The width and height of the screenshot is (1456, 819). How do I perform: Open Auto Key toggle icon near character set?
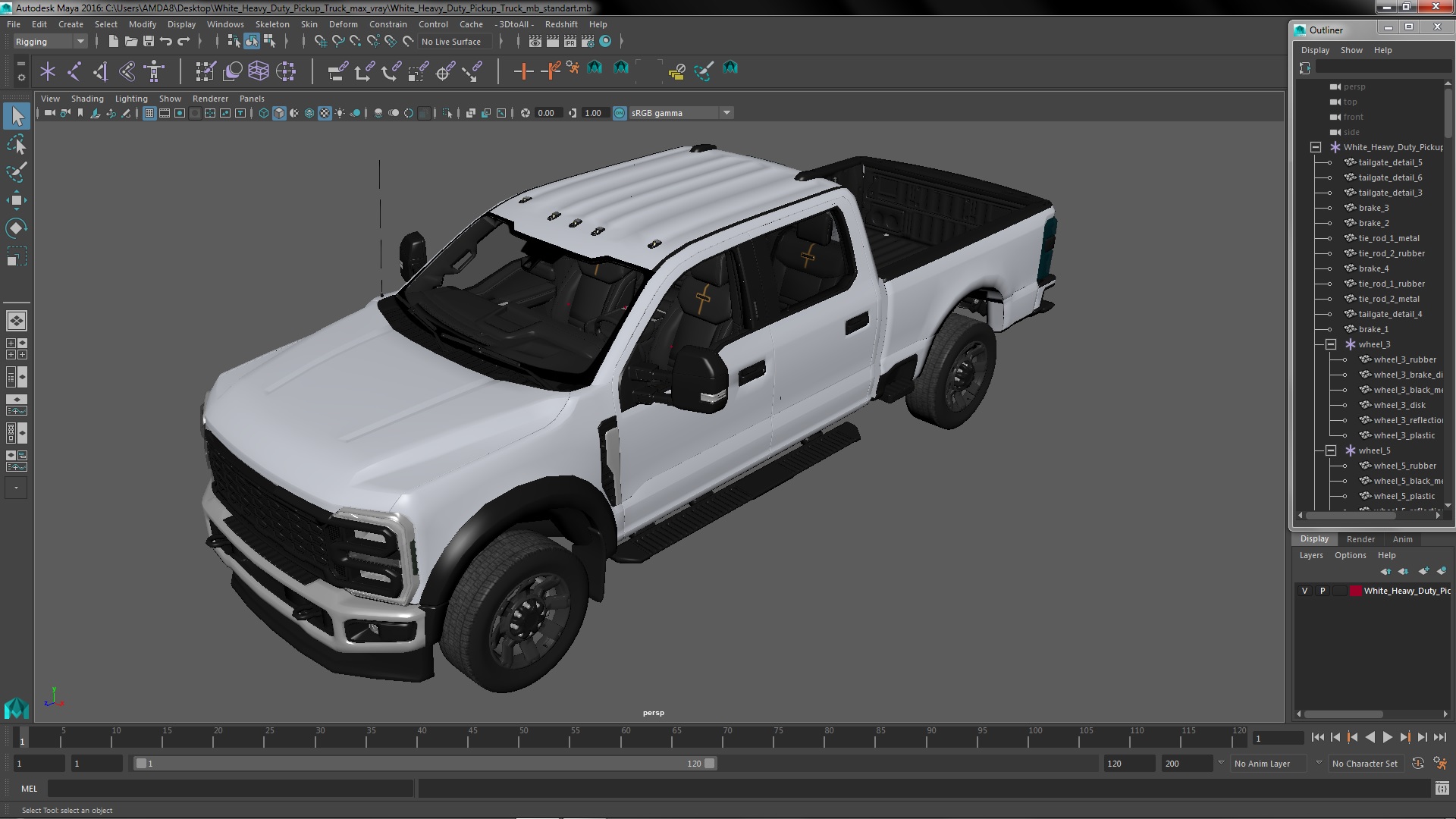tap(1418, 764)
